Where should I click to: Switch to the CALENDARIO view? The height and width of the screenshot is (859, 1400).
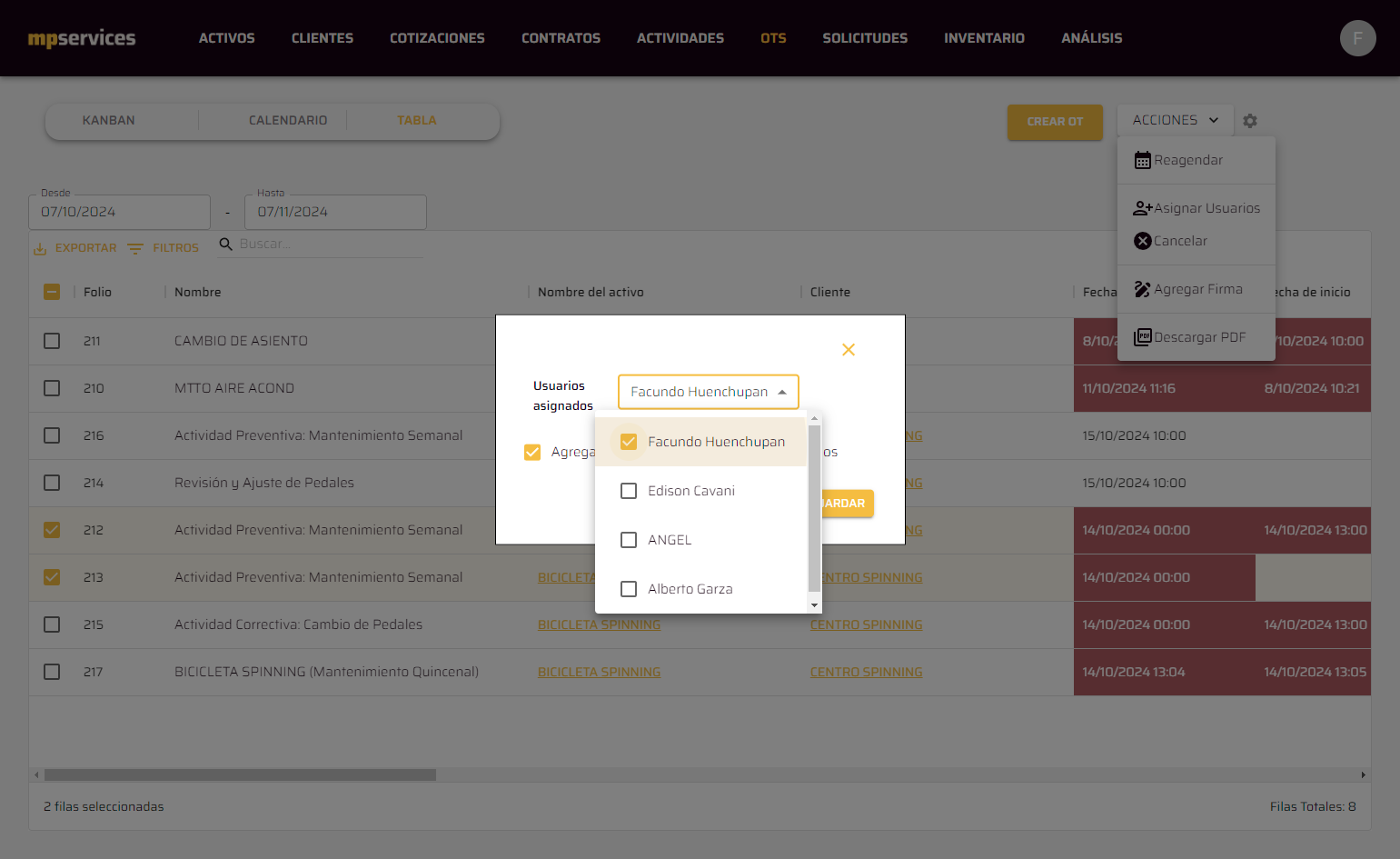click(x=288, y=120)
